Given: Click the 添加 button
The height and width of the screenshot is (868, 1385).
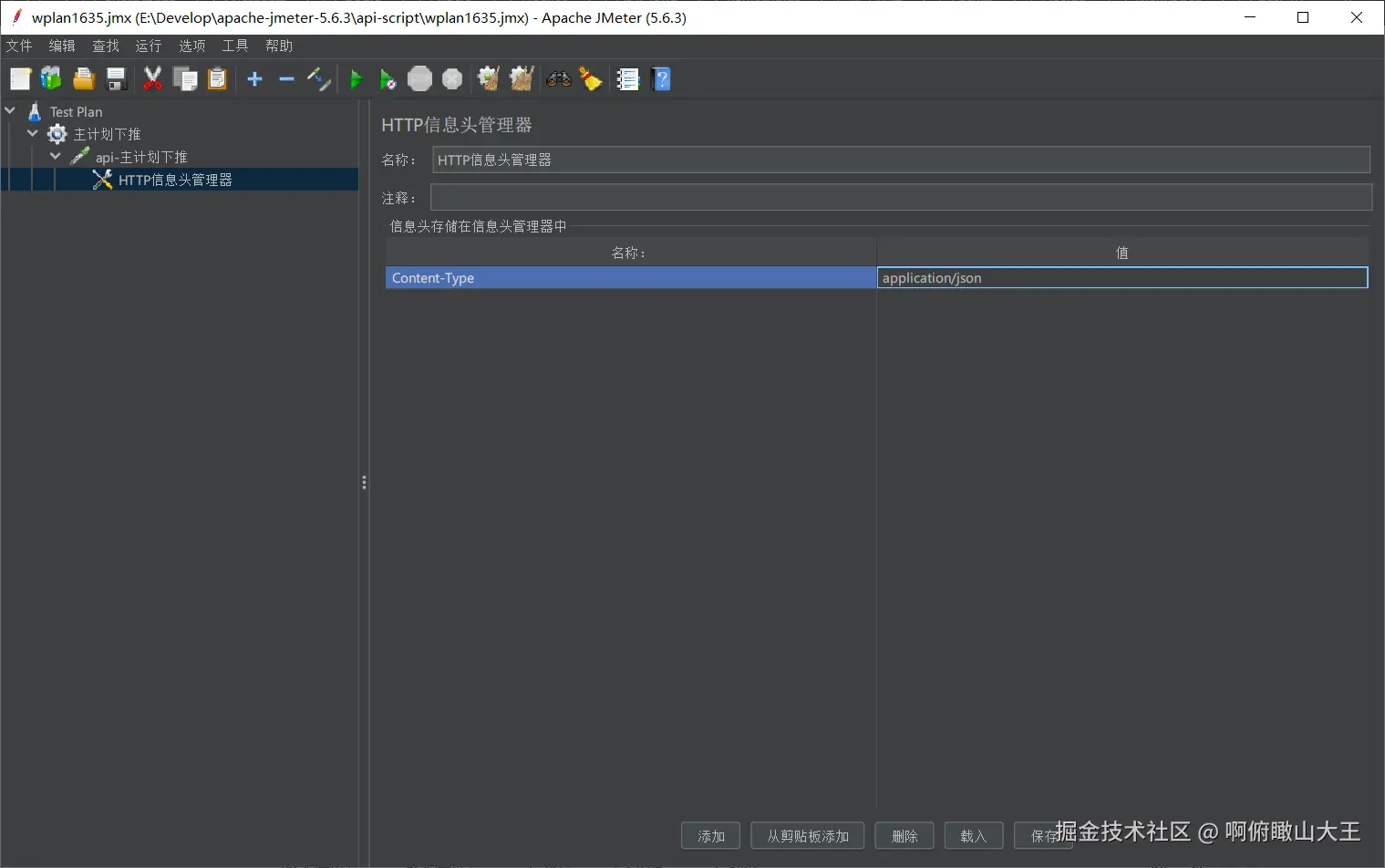Looking at the screenshot, I should point(711,836).
